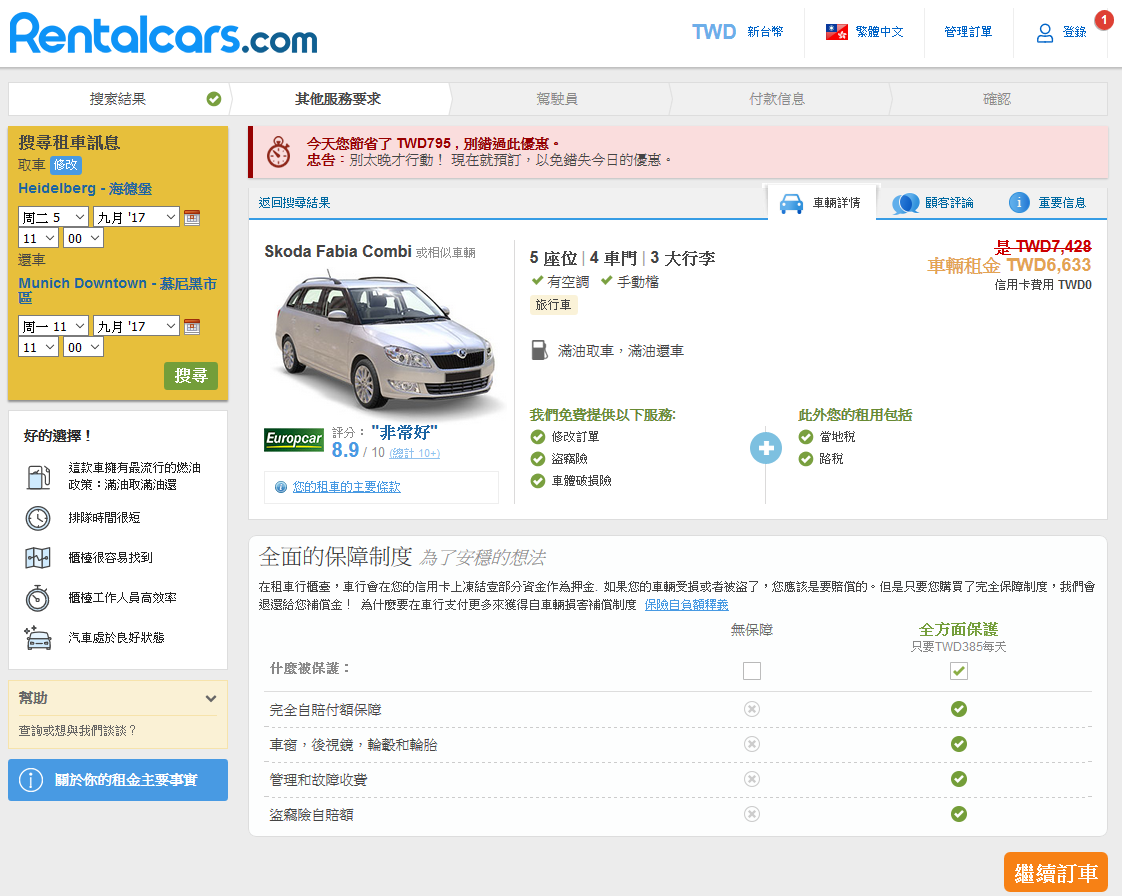Click the 盜竊險 green check icon
This screenshot has height=896, width=1122.
pyautogui.click(x=538, y=459)
